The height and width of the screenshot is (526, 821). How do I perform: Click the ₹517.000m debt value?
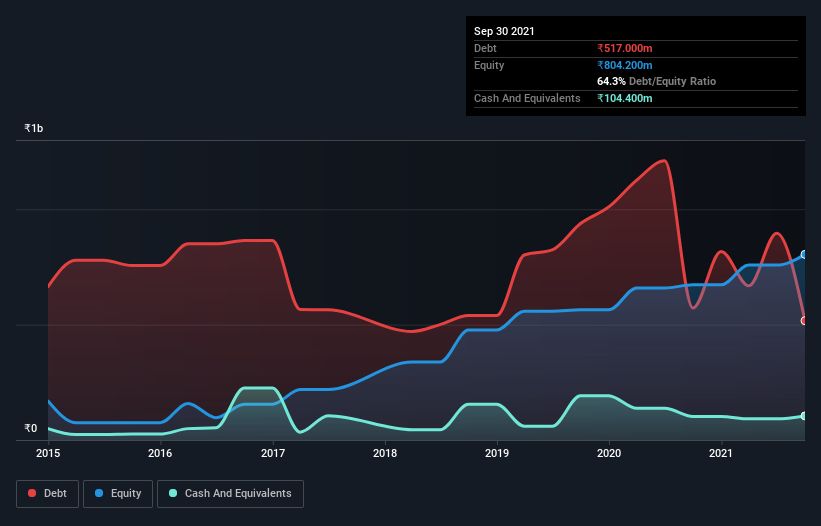(x=625, y=48)
